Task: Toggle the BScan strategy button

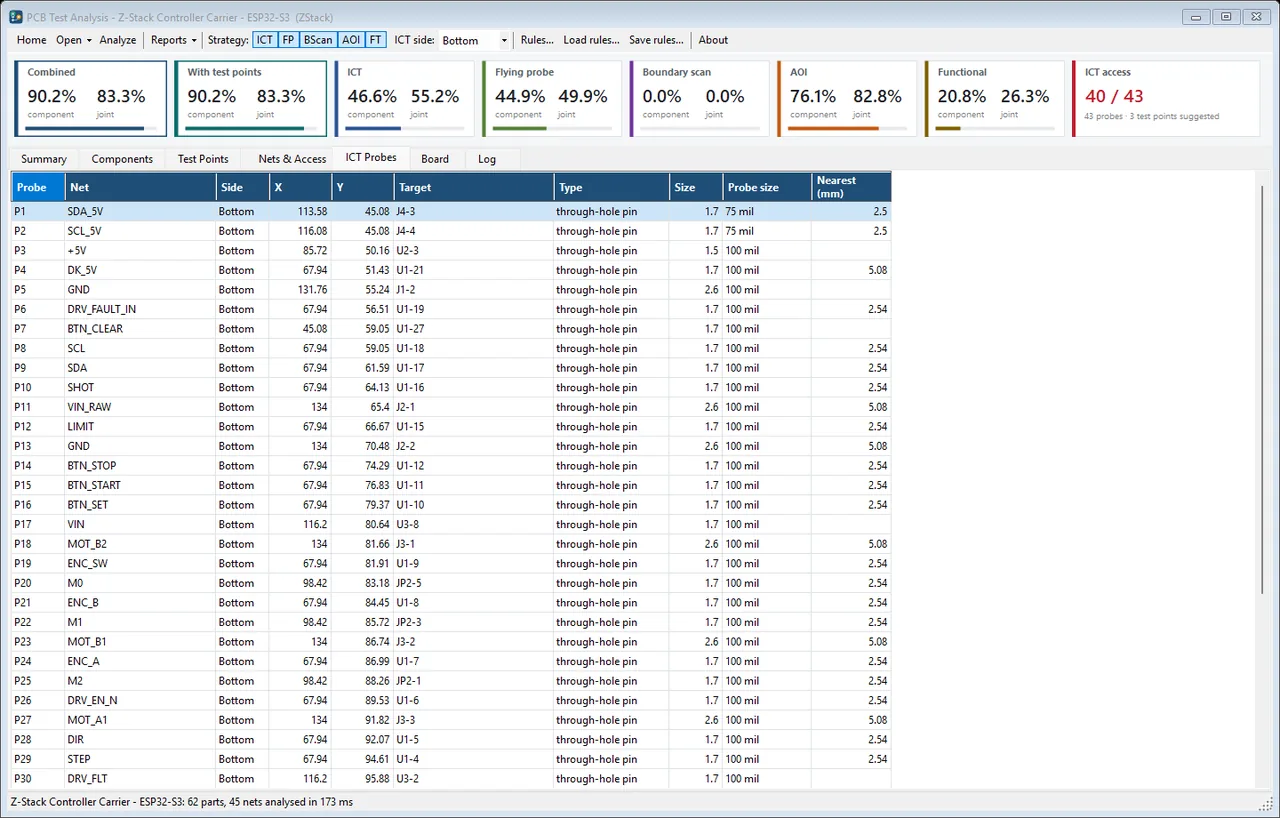Action: click(x=319, y=40)
